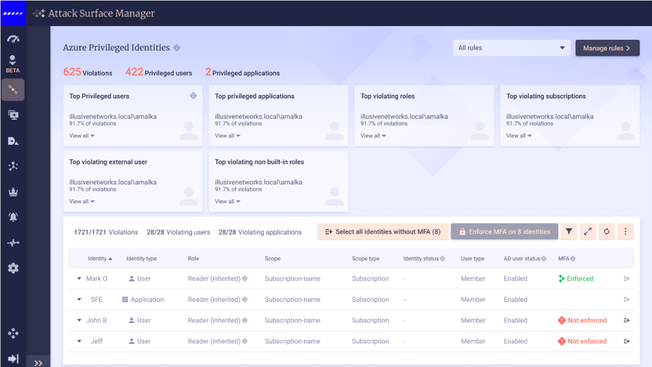The height and width of the screenshot is (367, 652).
Task: Select all identities without MFA
Action: [383, 232]
